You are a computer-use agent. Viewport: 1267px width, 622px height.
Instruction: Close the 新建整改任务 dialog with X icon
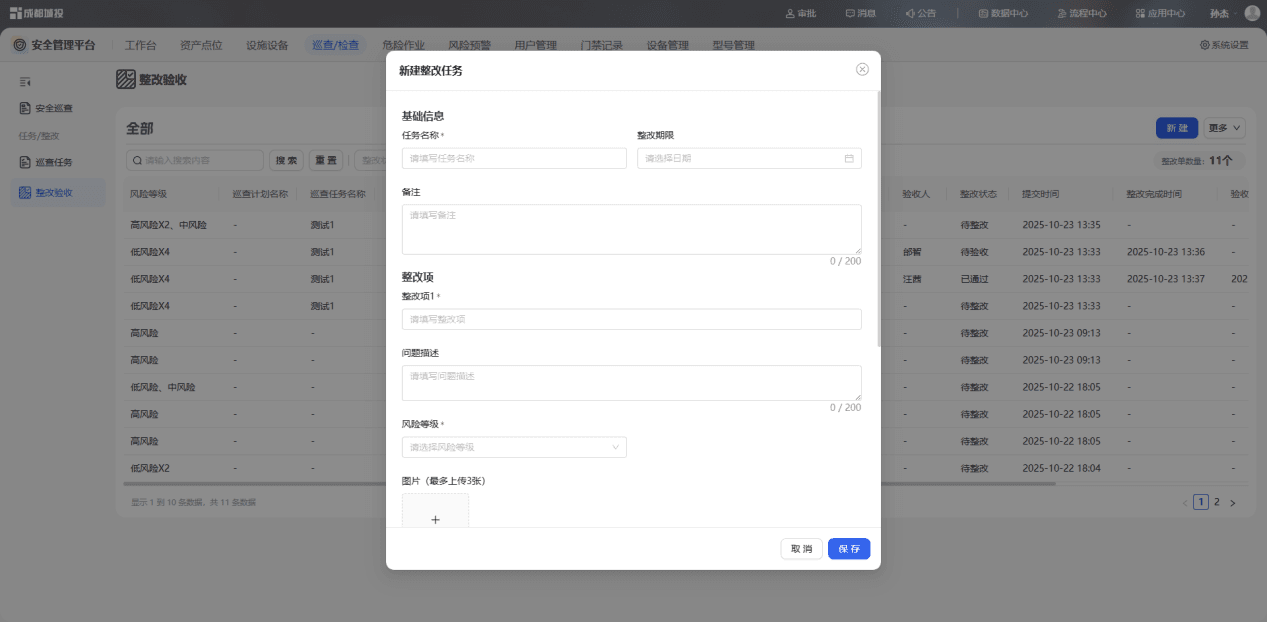[x=862, y=70]
